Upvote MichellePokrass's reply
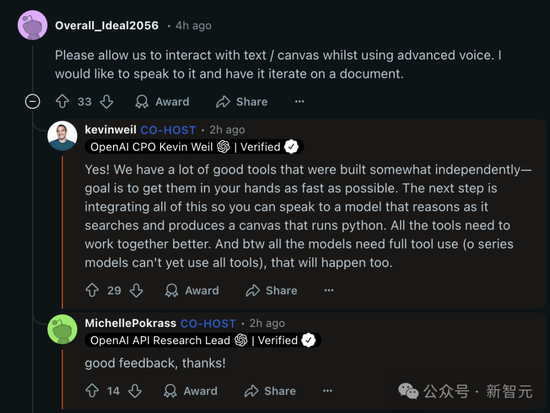This screenshot has width=550, height=413. point(92,391)
